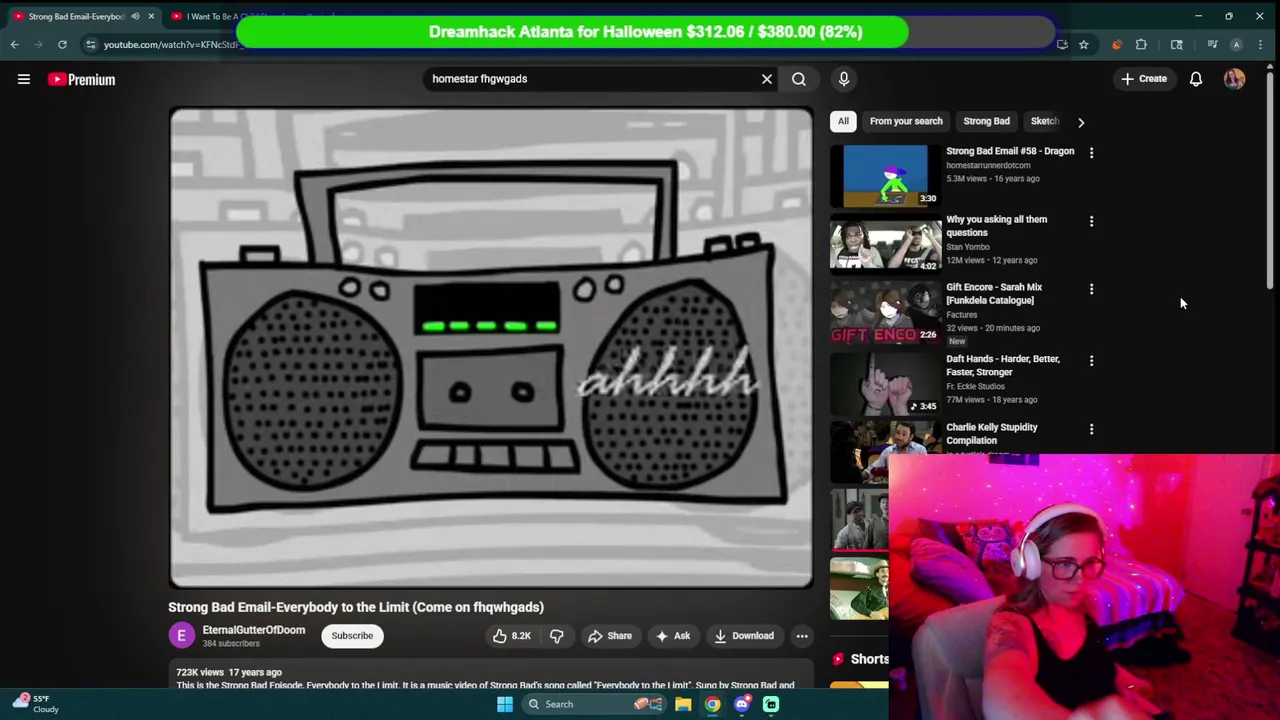Open the account avatar menu
The image size is (1280, 720).
pos(1235,79)
